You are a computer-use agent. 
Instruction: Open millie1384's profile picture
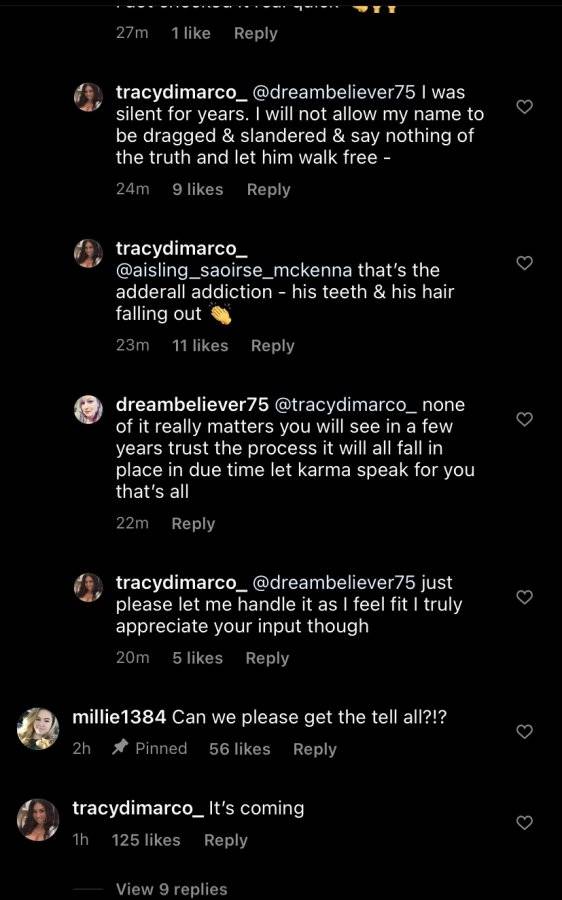[38, 729]
